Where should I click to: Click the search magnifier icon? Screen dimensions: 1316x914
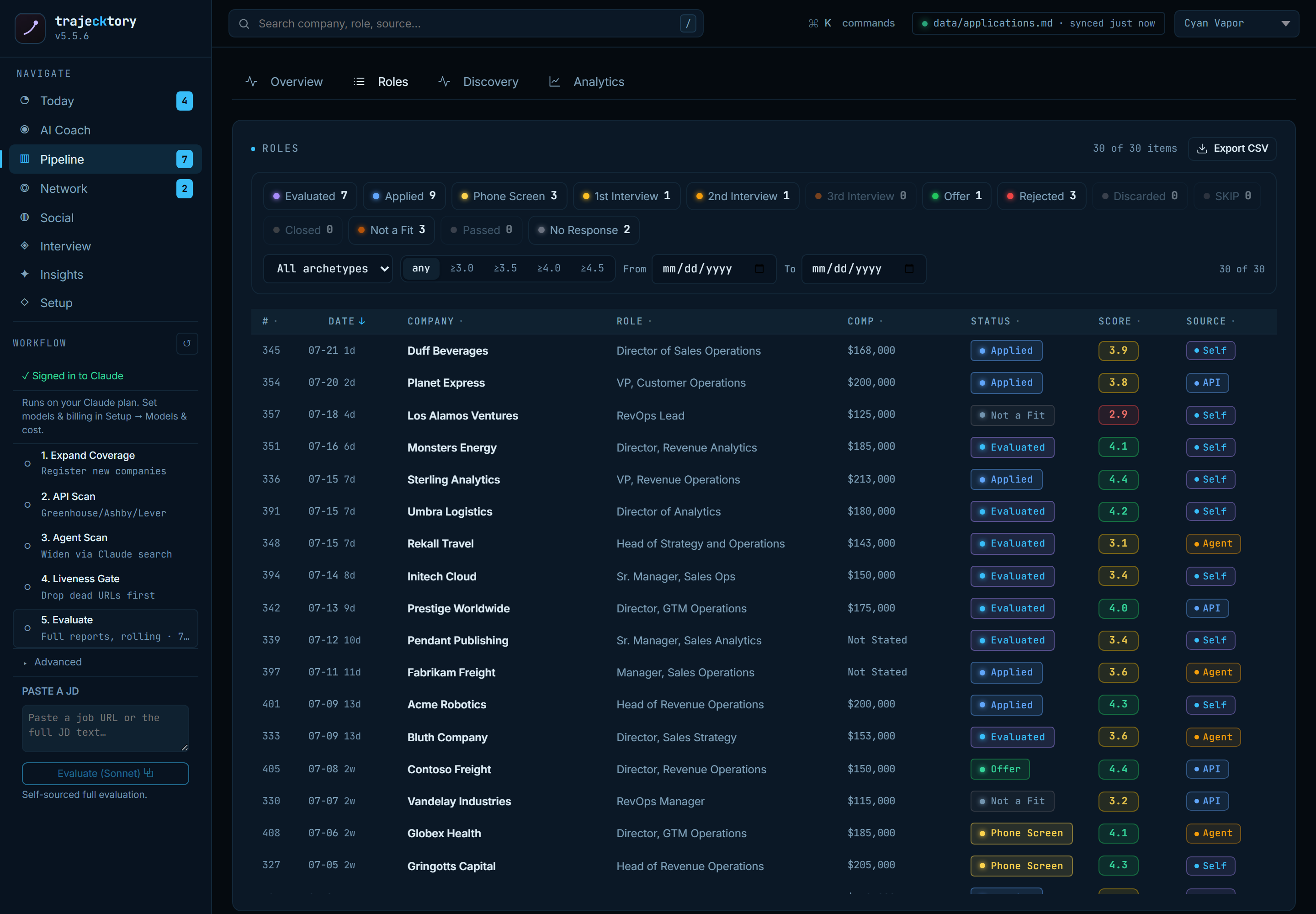pos(244,23)
